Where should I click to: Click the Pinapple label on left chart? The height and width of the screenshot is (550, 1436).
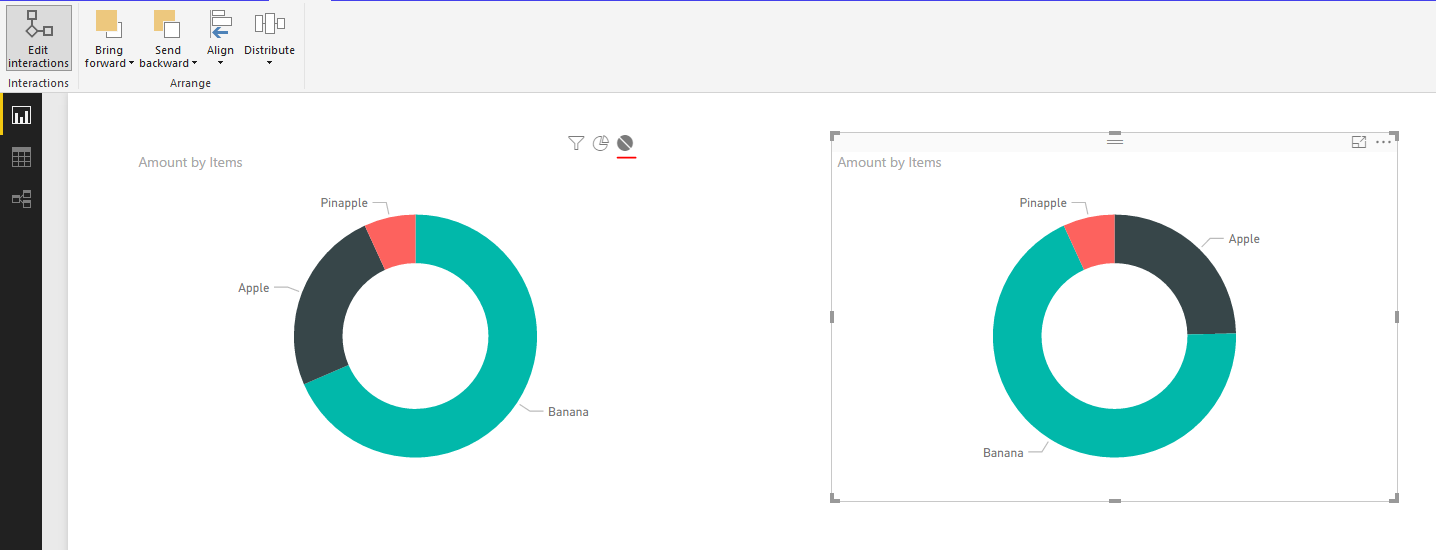pyautogui.click(x=344, y=202)
